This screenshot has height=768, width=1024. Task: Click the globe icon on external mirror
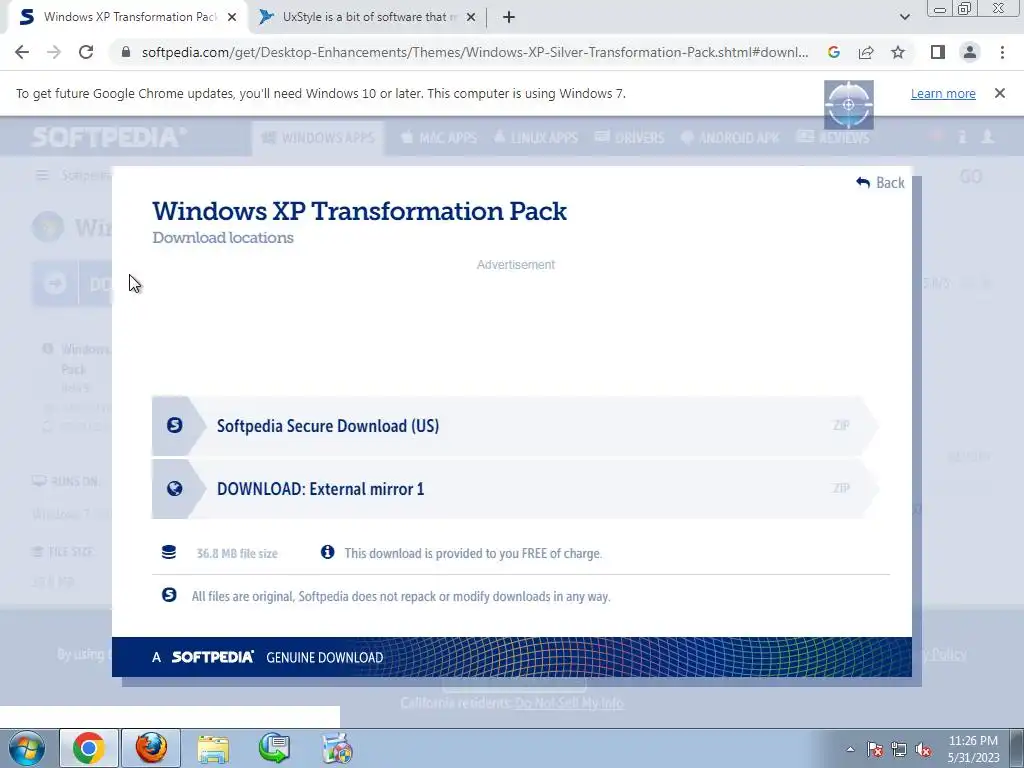pos(174,488)
